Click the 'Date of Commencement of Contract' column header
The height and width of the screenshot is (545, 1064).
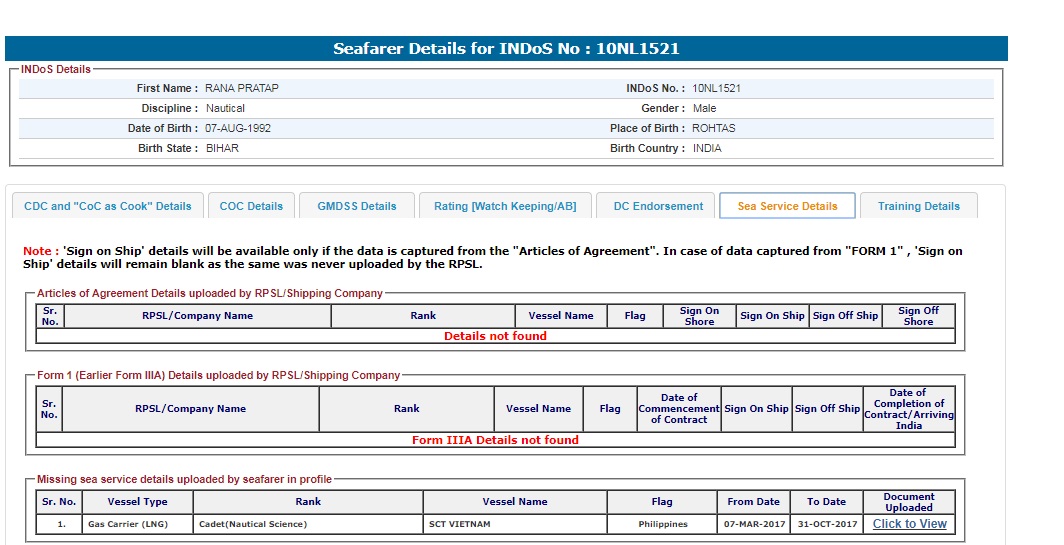coord(678,408)
